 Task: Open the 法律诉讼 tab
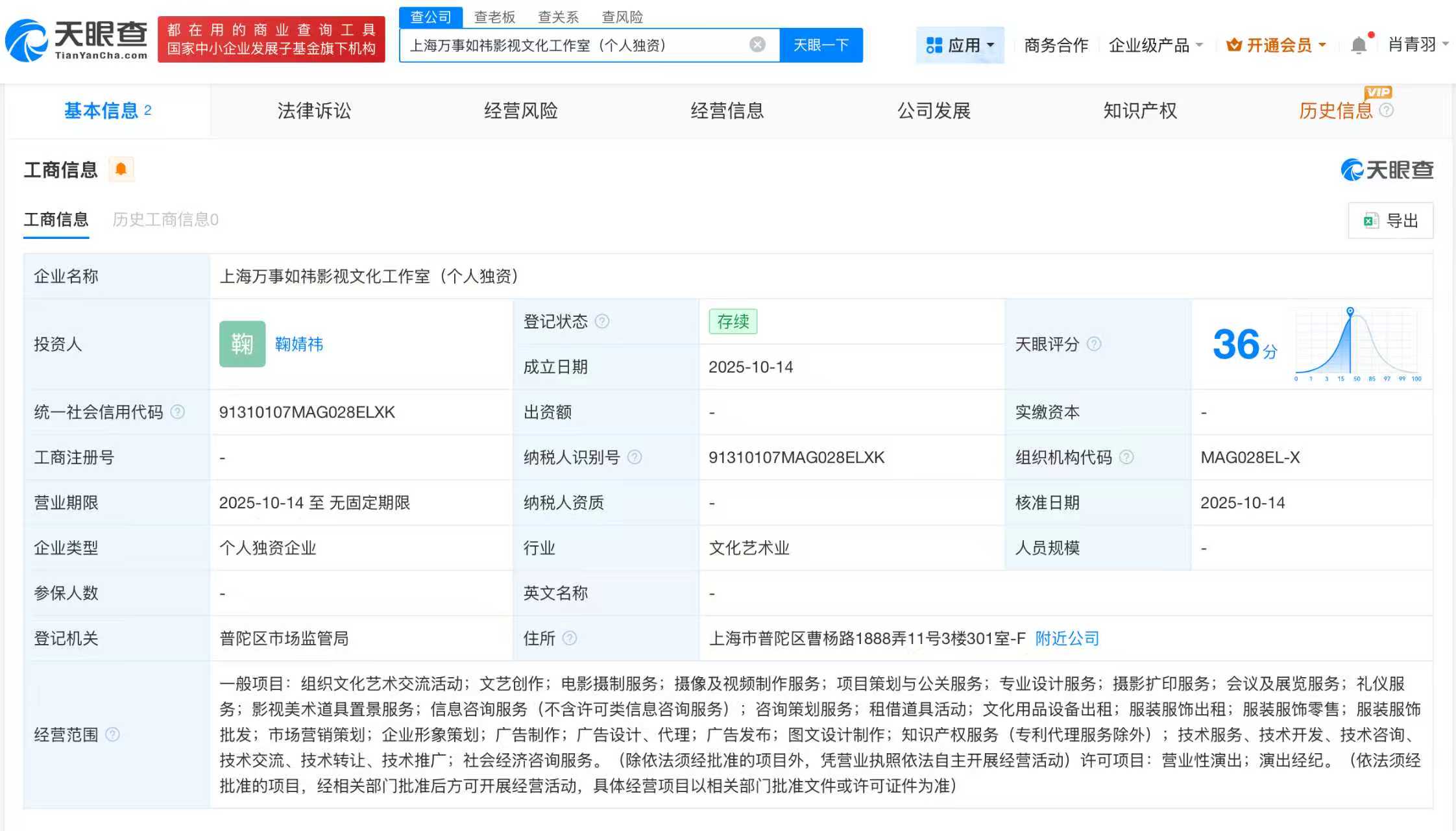tap(313, 110)
